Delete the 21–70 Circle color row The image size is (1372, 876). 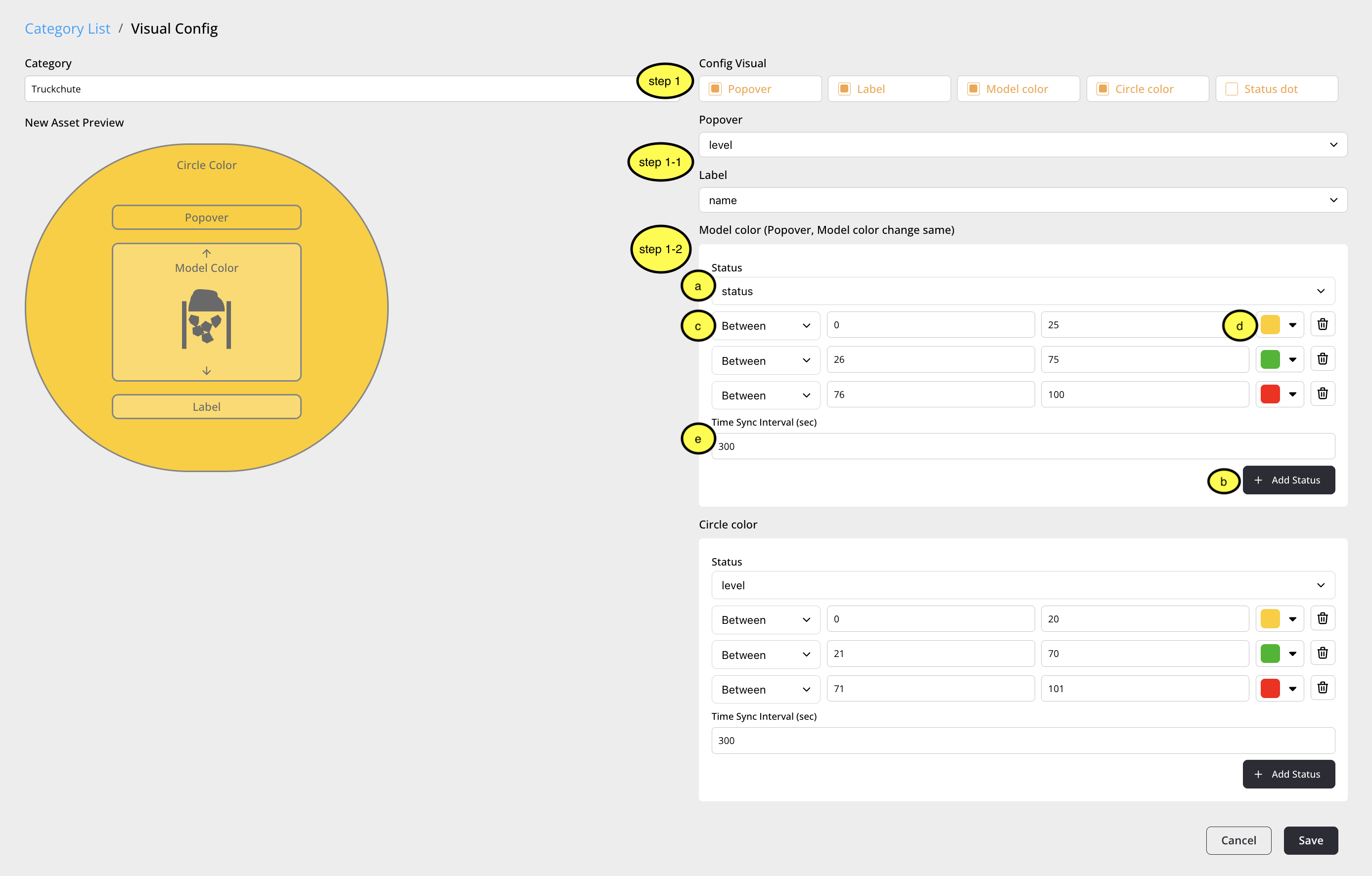tap(1323, 654)
